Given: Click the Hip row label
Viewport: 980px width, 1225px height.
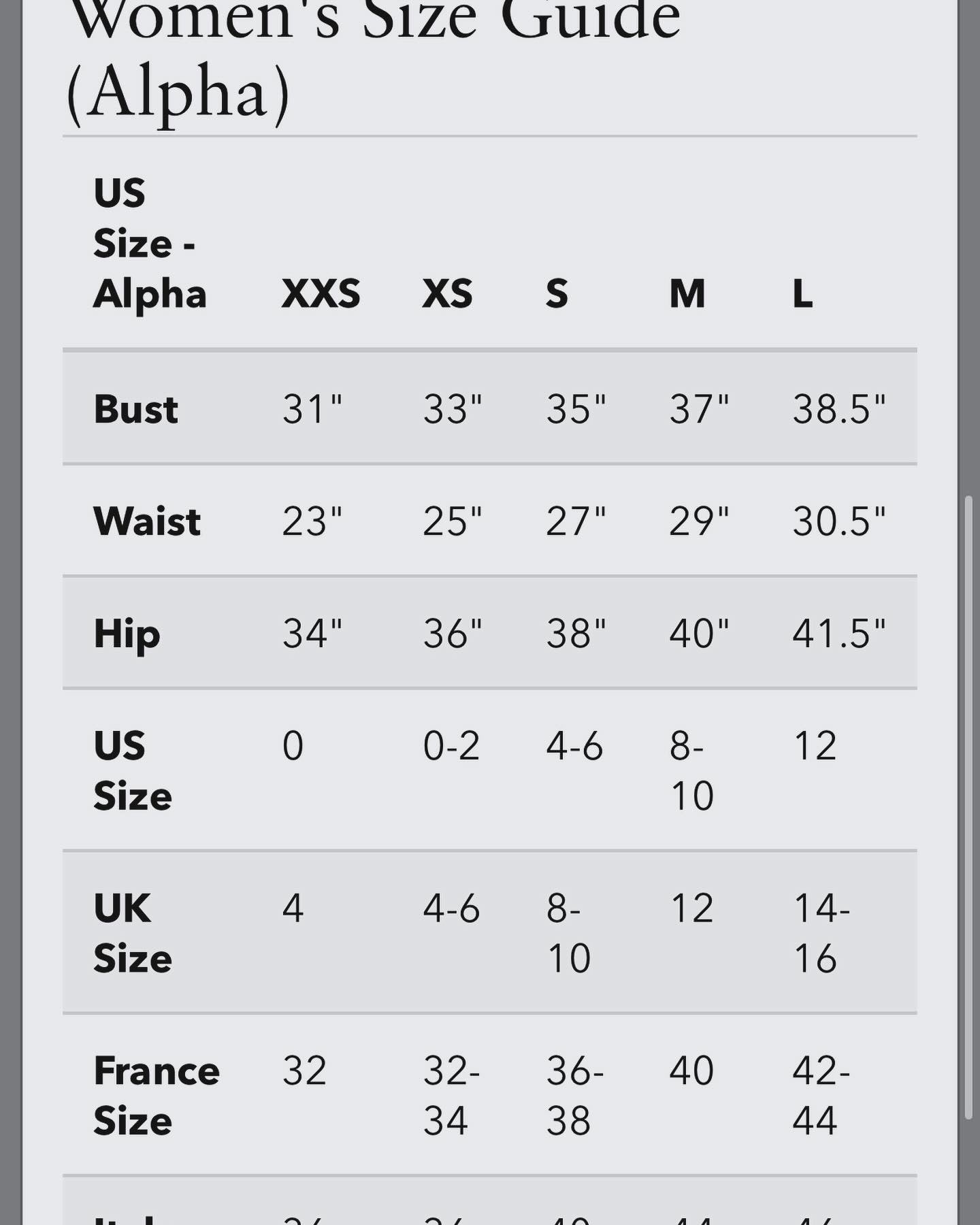Looking at the screenshot, I should click(x=127, y=635).
